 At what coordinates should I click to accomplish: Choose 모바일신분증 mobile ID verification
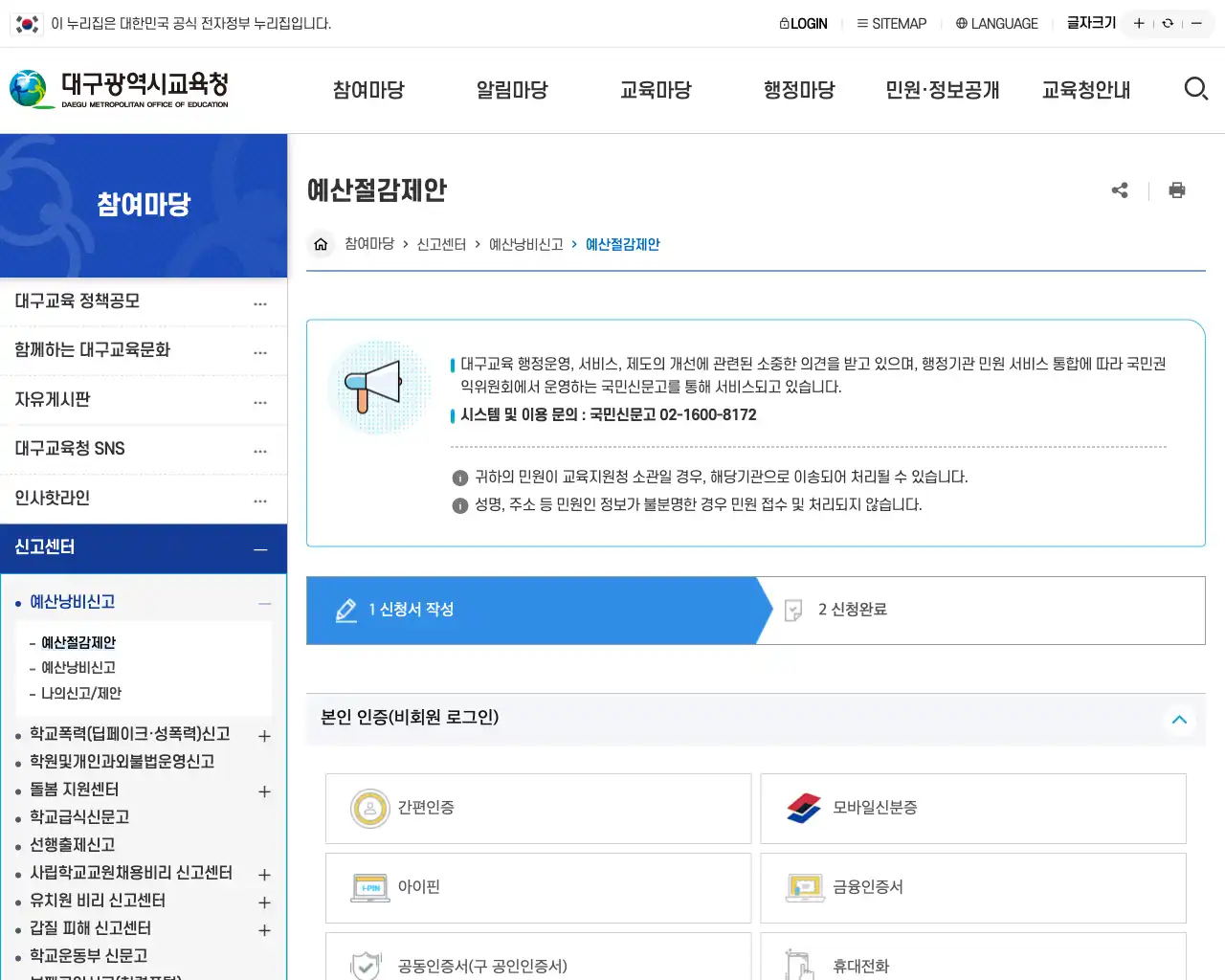pyautogui.click(x=973, y=808)
